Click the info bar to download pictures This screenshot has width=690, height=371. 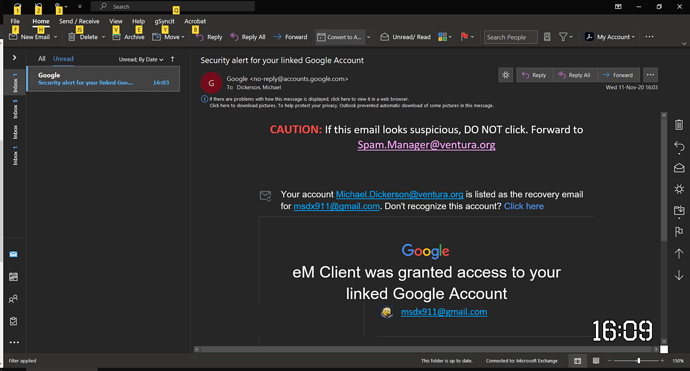coord(351,106)
